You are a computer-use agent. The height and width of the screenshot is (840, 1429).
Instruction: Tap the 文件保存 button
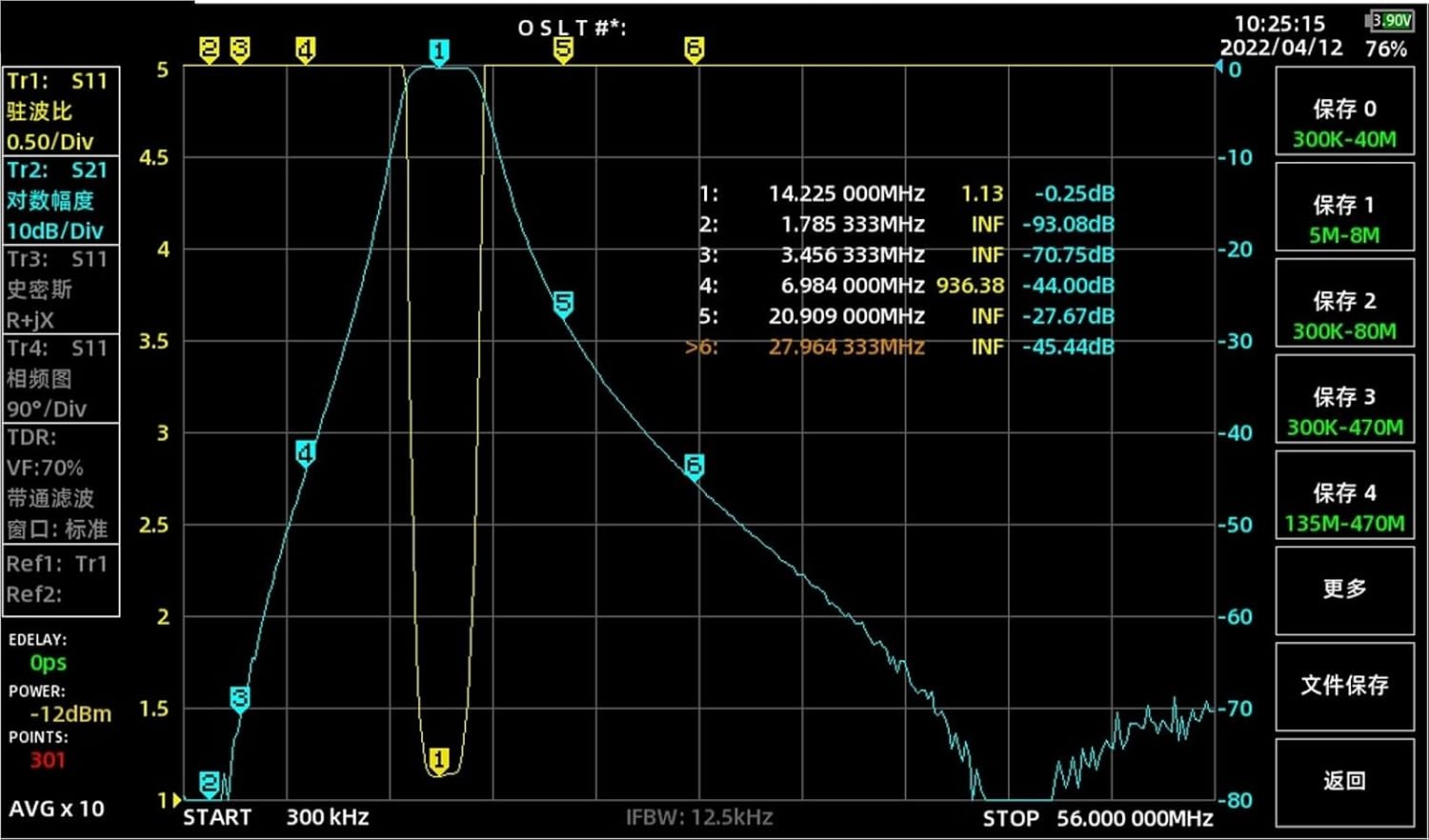pos(1344,687)
